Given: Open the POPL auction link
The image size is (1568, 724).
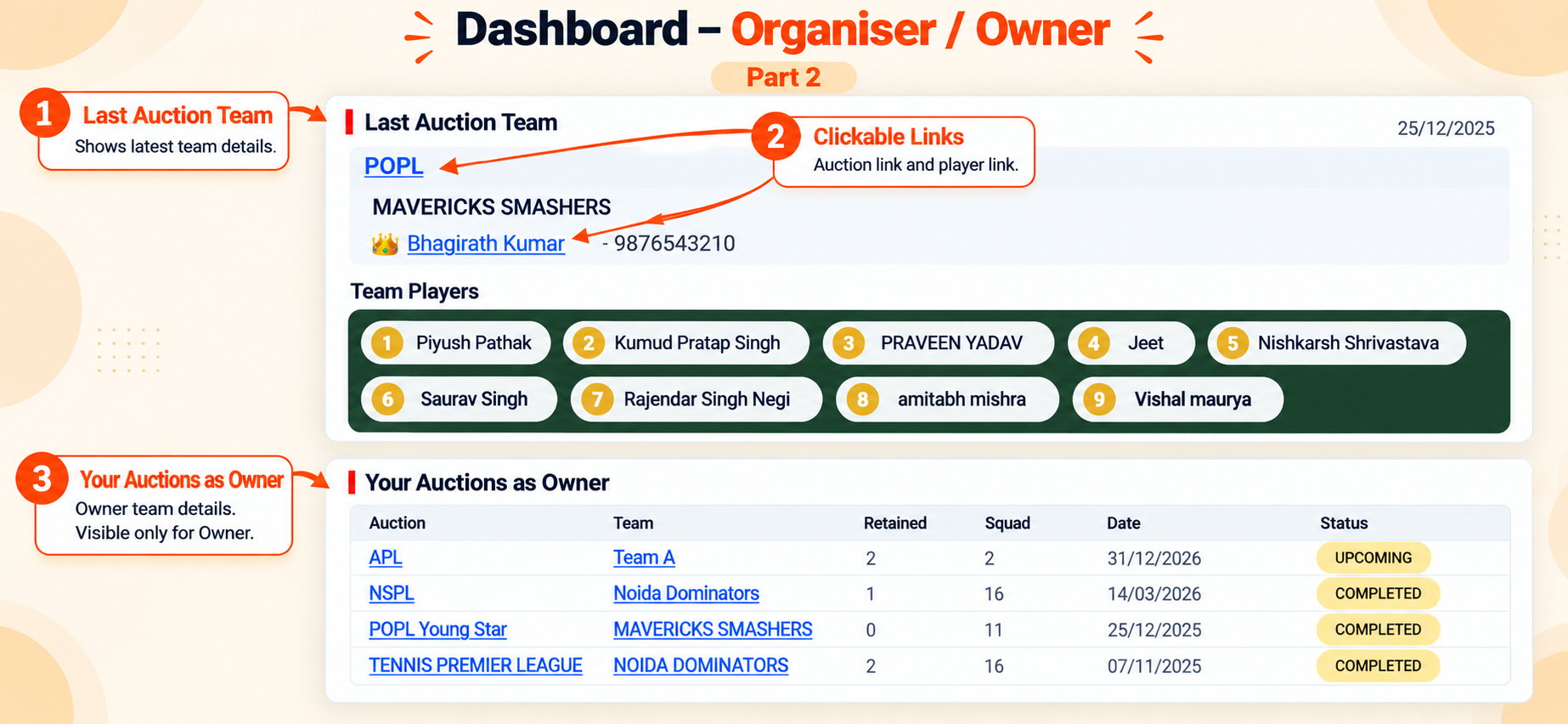Looking at the screenshot, I should [393, 166].
